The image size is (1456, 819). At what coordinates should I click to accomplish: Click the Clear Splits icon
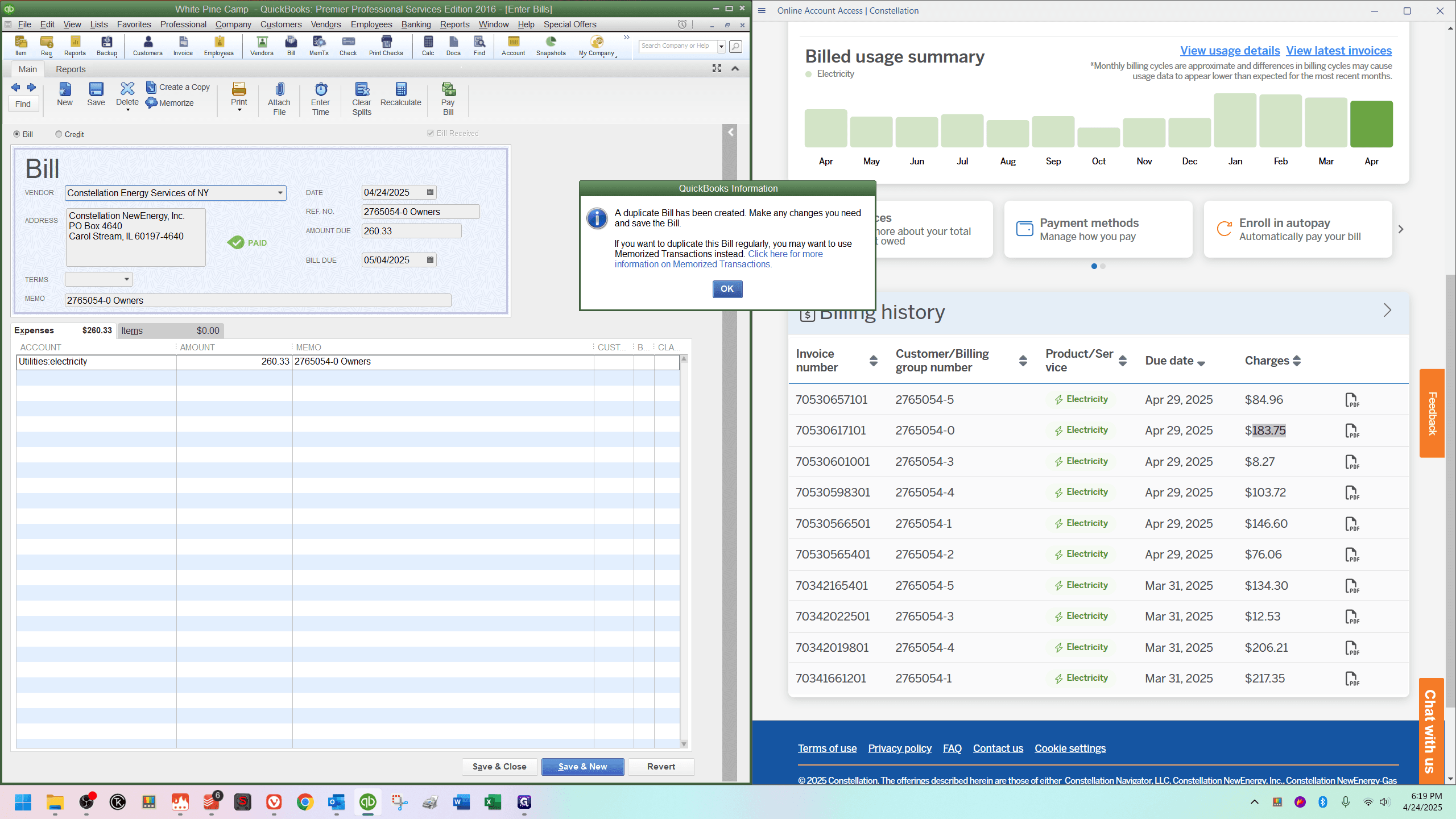click(361, 99)
